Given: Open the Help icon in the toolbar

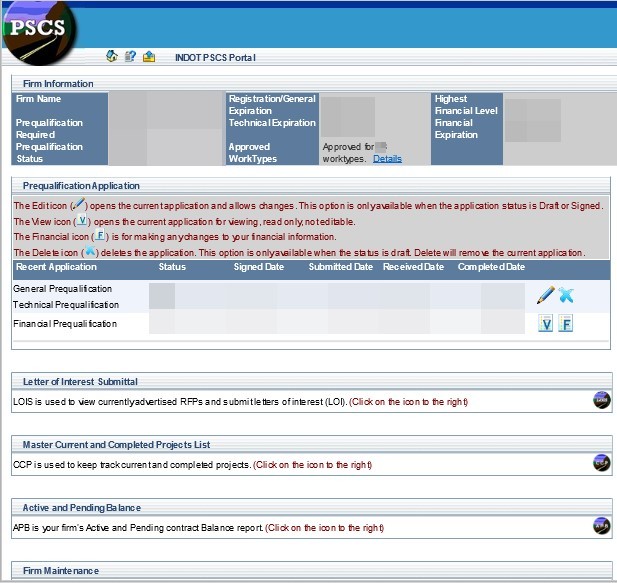Looking at the screenshot, I should 130,56.
